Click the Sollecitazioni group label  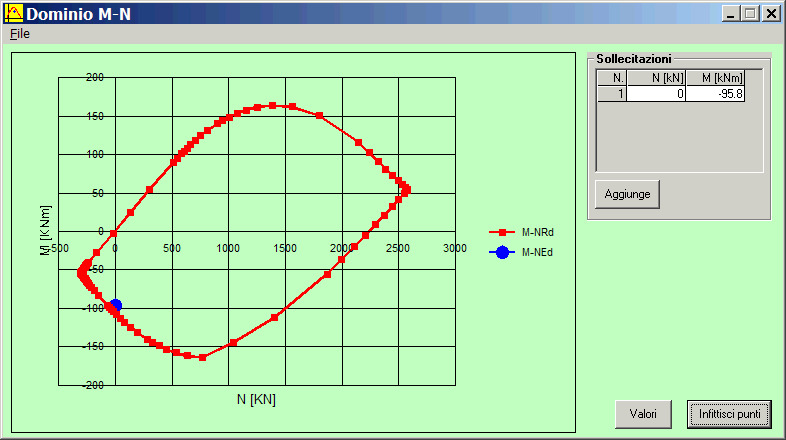[x=634, y=59]
